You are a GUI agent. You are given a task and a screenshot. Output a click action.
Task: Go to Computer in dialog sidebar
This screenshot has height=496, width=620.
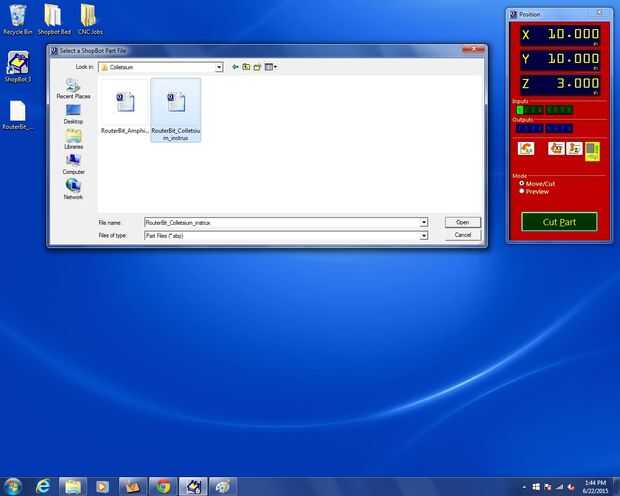pos(74,164)
